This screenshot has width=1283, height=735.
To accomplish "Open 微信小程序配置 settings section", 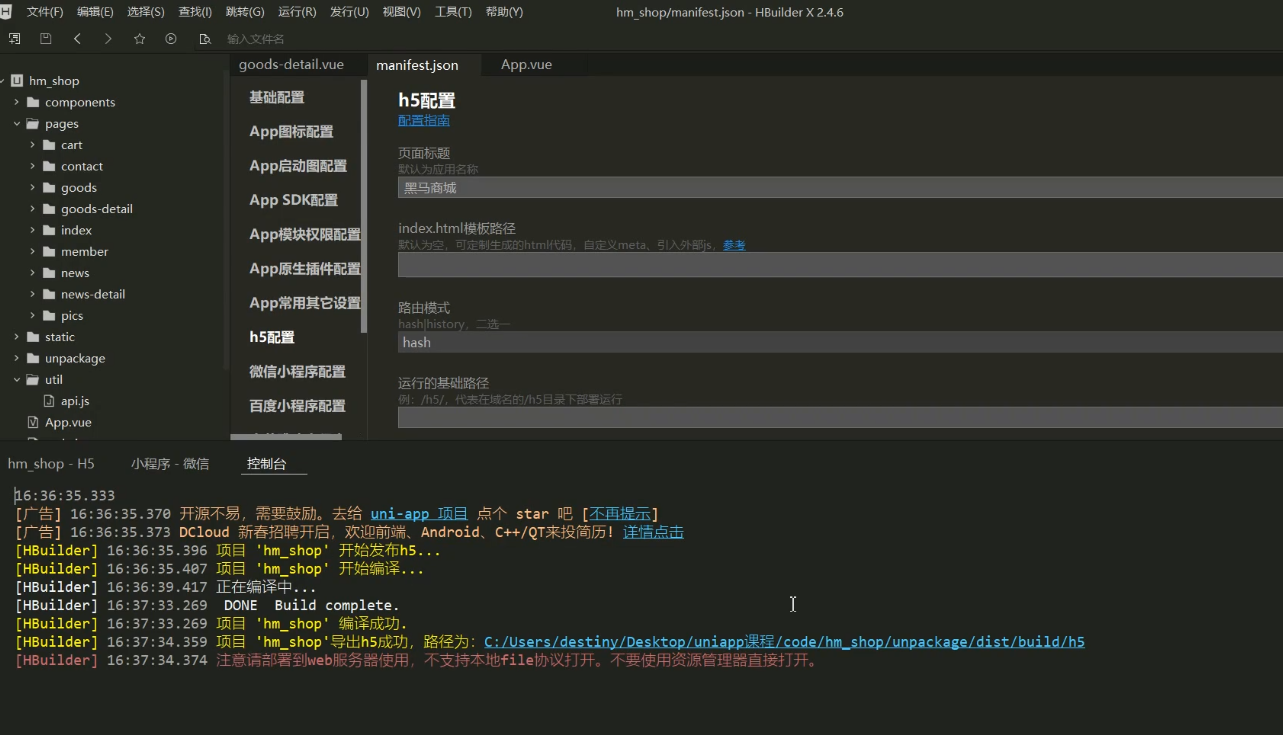I will (x=297, y=372).
